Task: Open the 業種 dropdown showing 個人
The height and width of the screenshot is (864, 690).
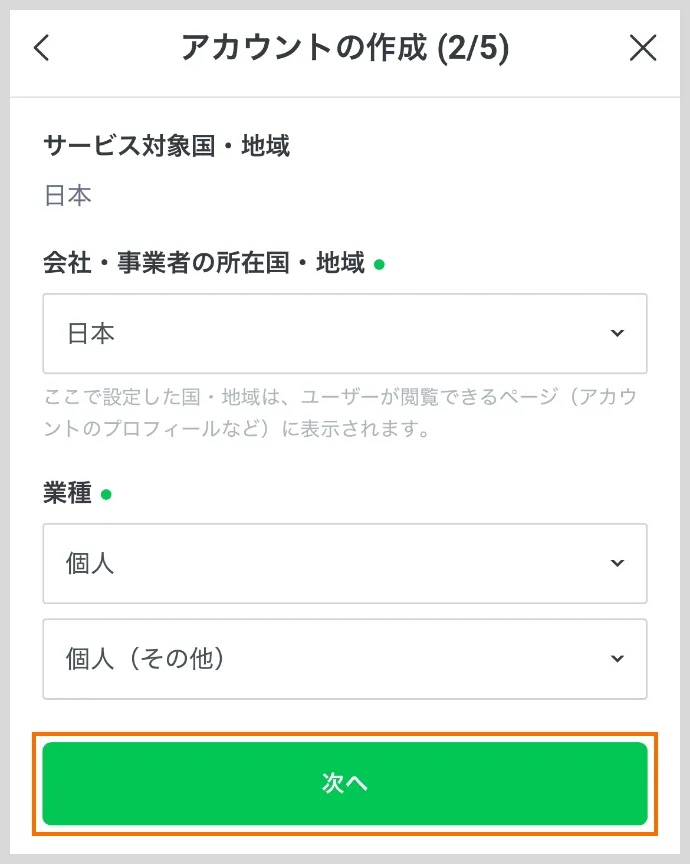Action: (x=345, y=563)
